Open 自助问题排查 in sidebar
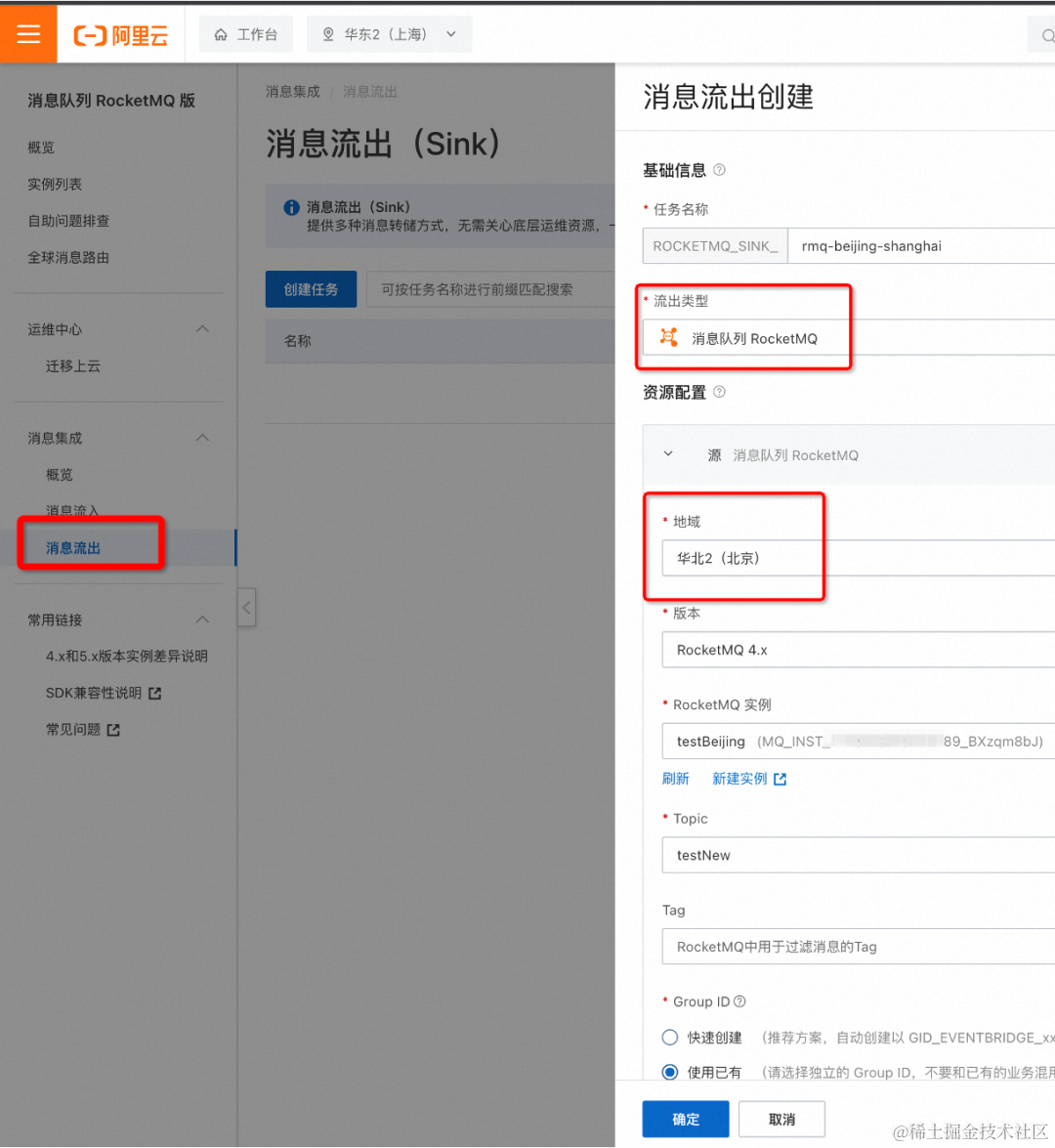The height and width of the screenshot is (1148, 1055). coord(68,221)
